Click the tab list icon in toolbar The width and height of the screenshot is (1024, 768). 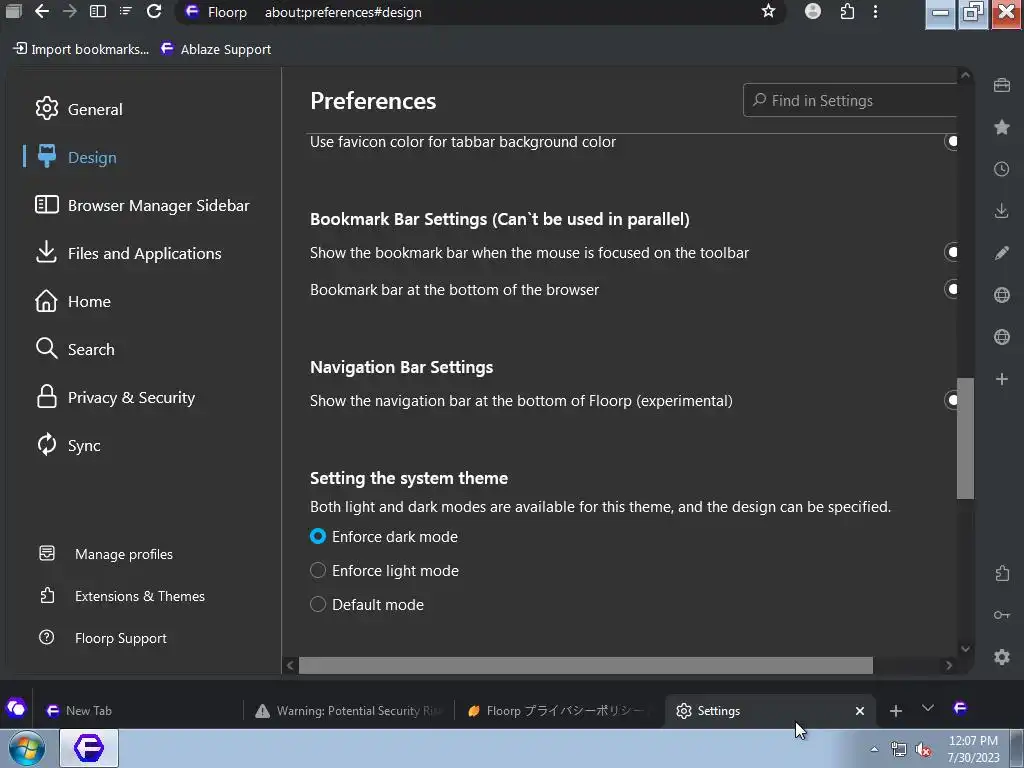click(126, 11)
